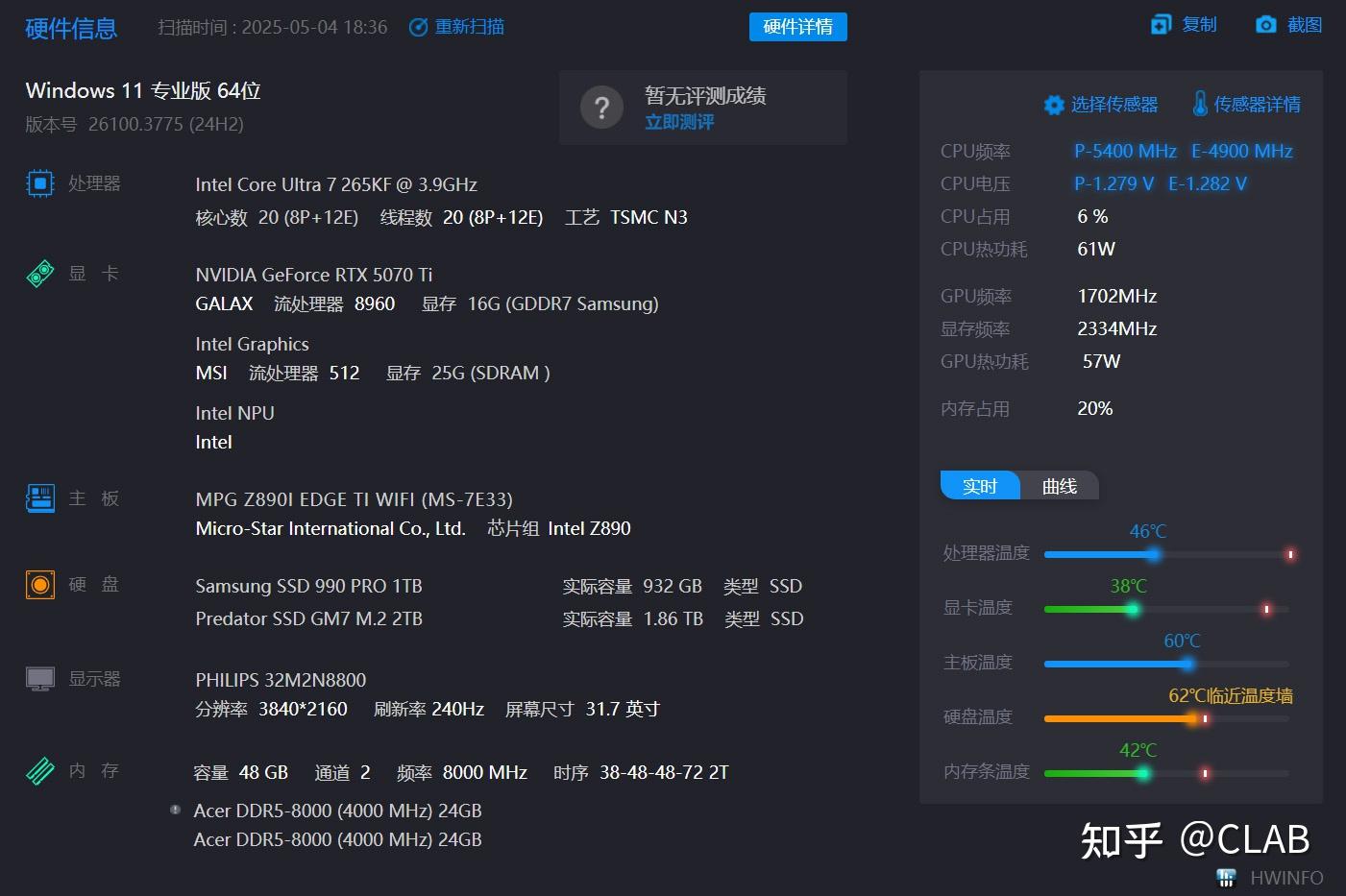Switch to the 实时 tab
Screen dimensions: 1346x896
point(979,486)
